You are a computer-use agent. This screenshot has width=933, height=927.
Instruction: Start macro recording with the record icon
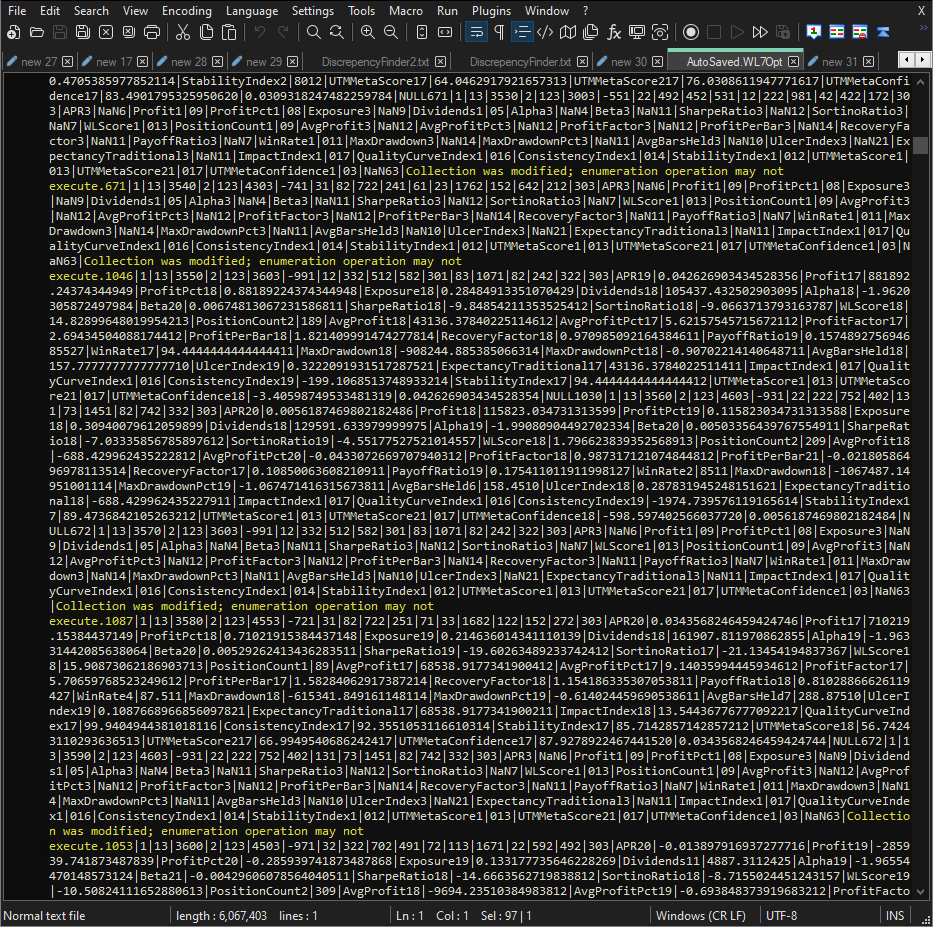[690, 33]
